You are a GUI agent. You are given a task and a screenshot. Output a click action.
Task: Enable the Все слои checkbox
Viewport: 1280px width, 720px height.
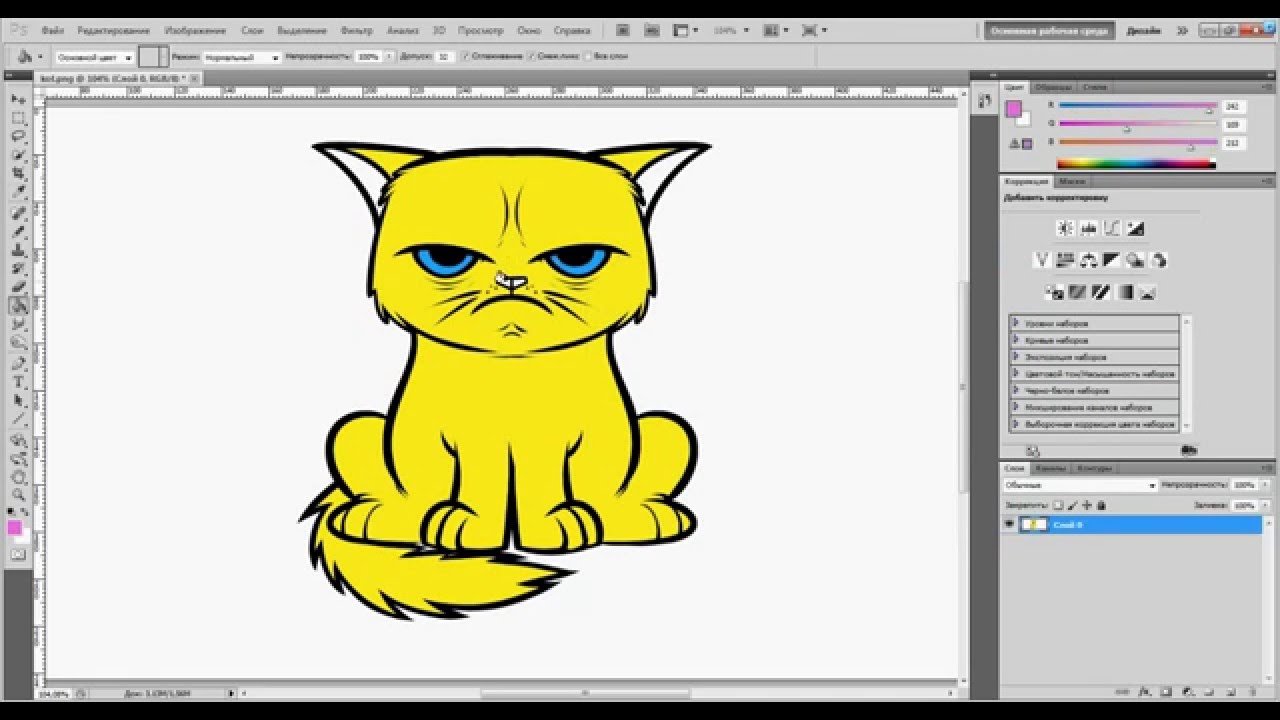(588, 57)
